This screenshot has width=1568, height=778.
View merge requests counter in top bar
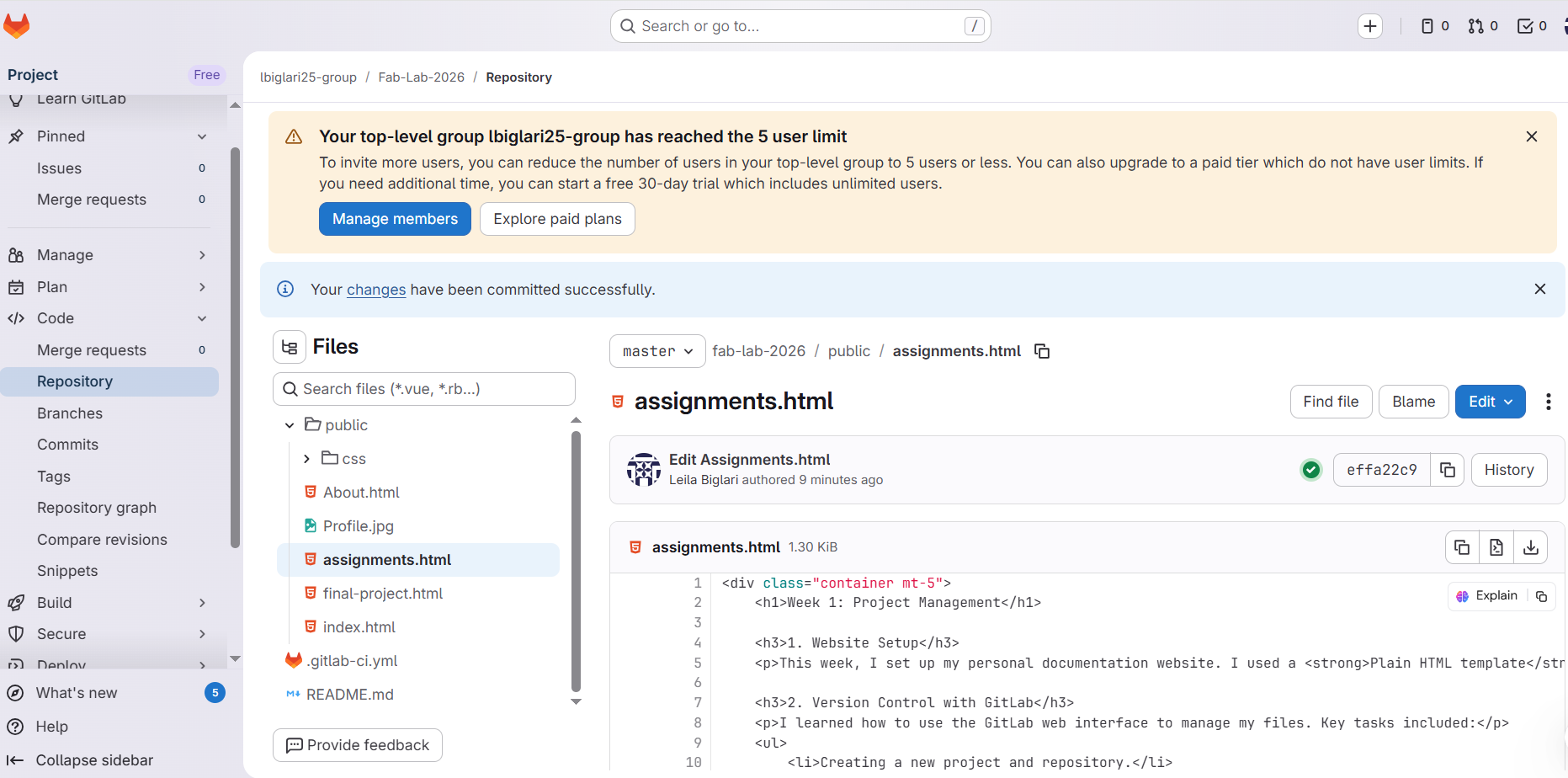click(x=1483, y=26)
